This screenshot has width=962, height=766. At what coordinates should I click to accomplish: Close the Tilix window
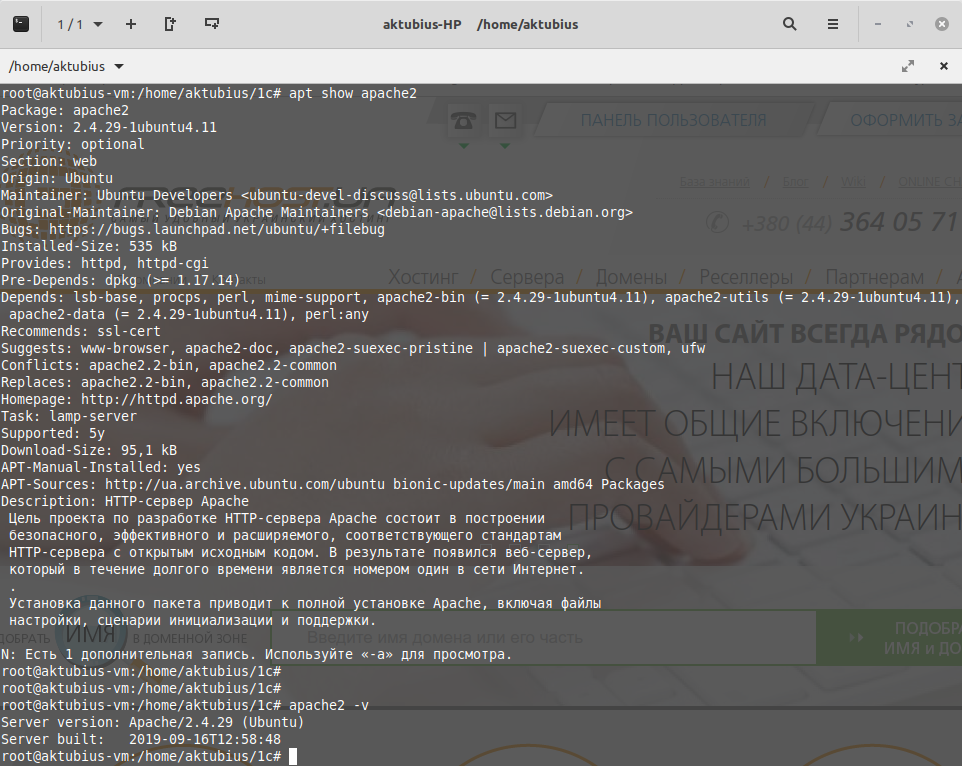click(x=941, y=23)
